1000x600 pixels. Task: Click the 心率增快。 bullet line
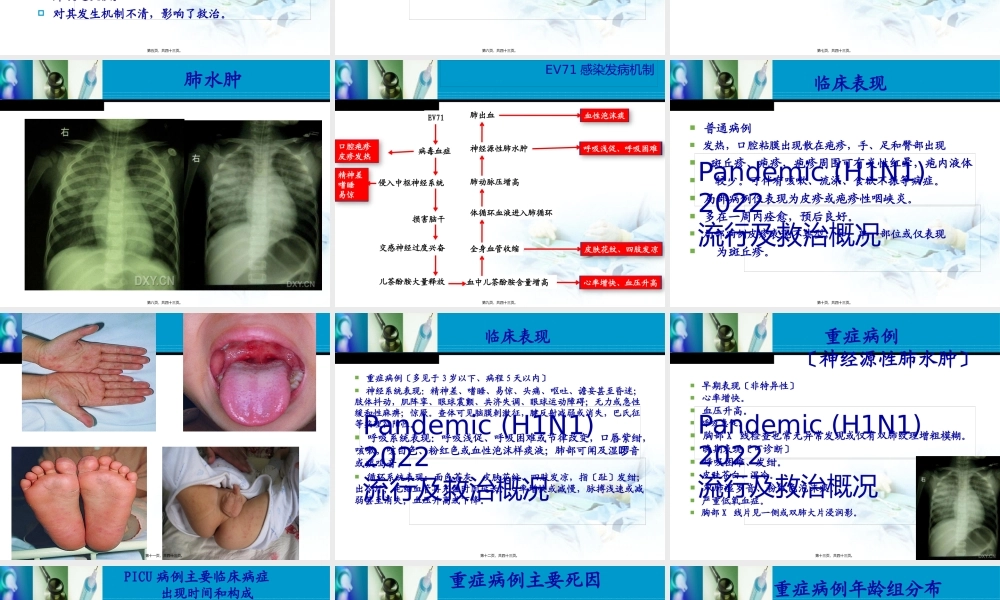pyautogui.click(x=724, y=398)
